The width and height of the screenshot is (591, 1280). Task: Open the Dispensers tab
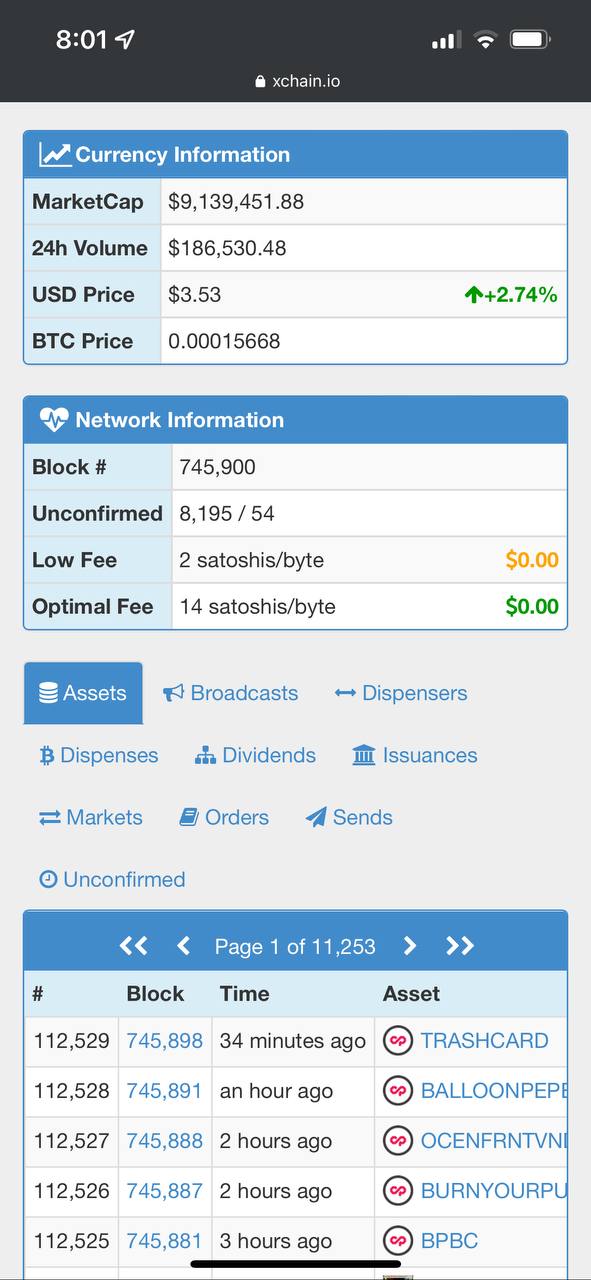pos(401,693)
